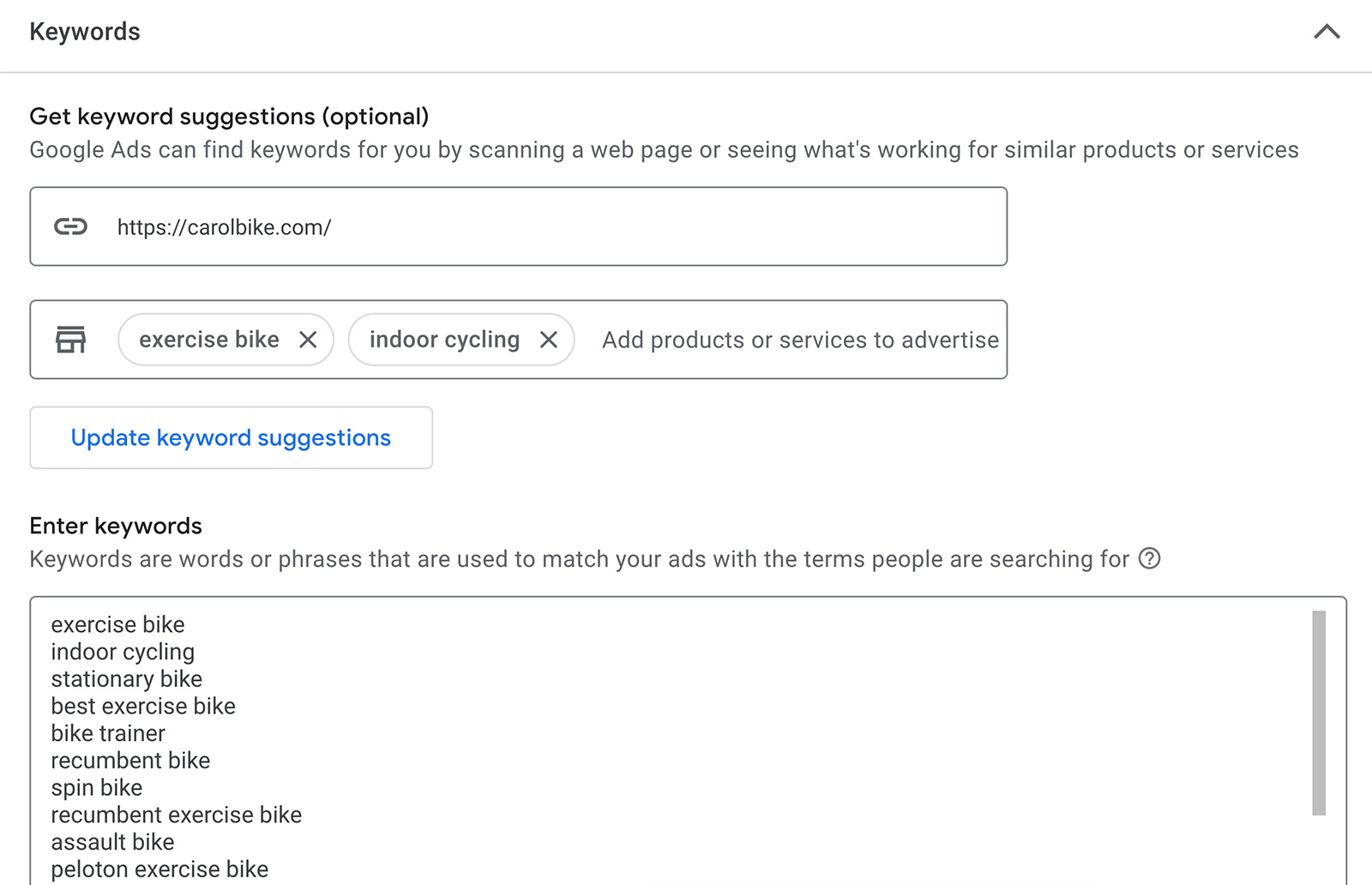Select the indoor cycling chip label

(x=444, y=340)
